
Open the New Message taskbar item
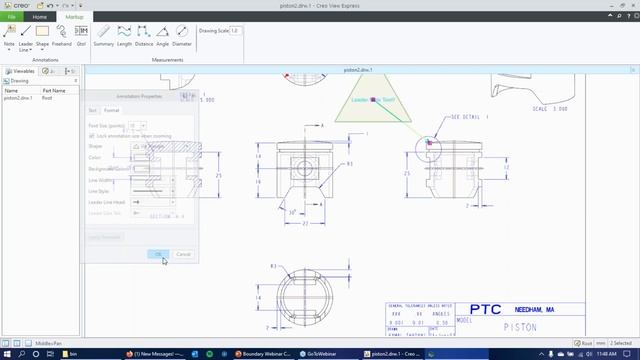(x=155, y=354)
